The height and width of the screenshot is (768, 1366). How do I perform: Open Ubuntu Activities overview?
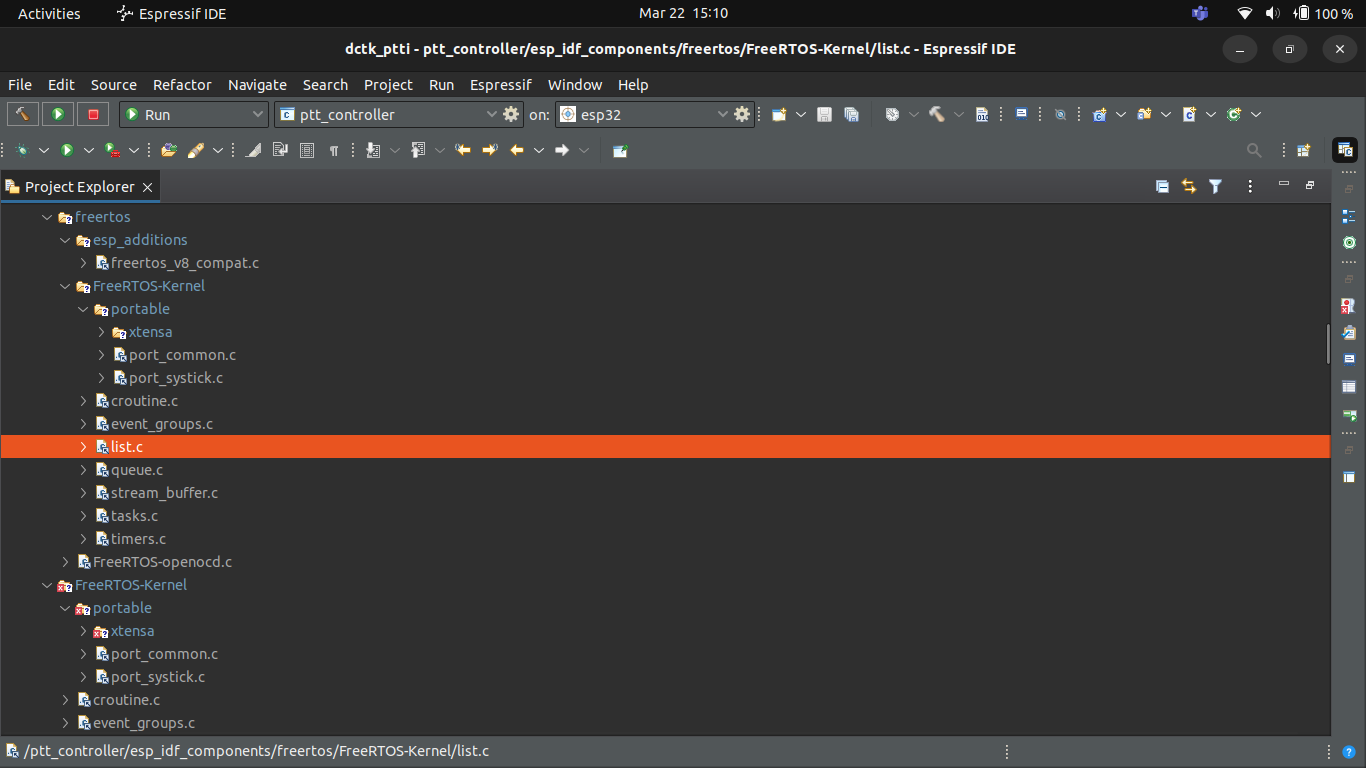[49, 13]
